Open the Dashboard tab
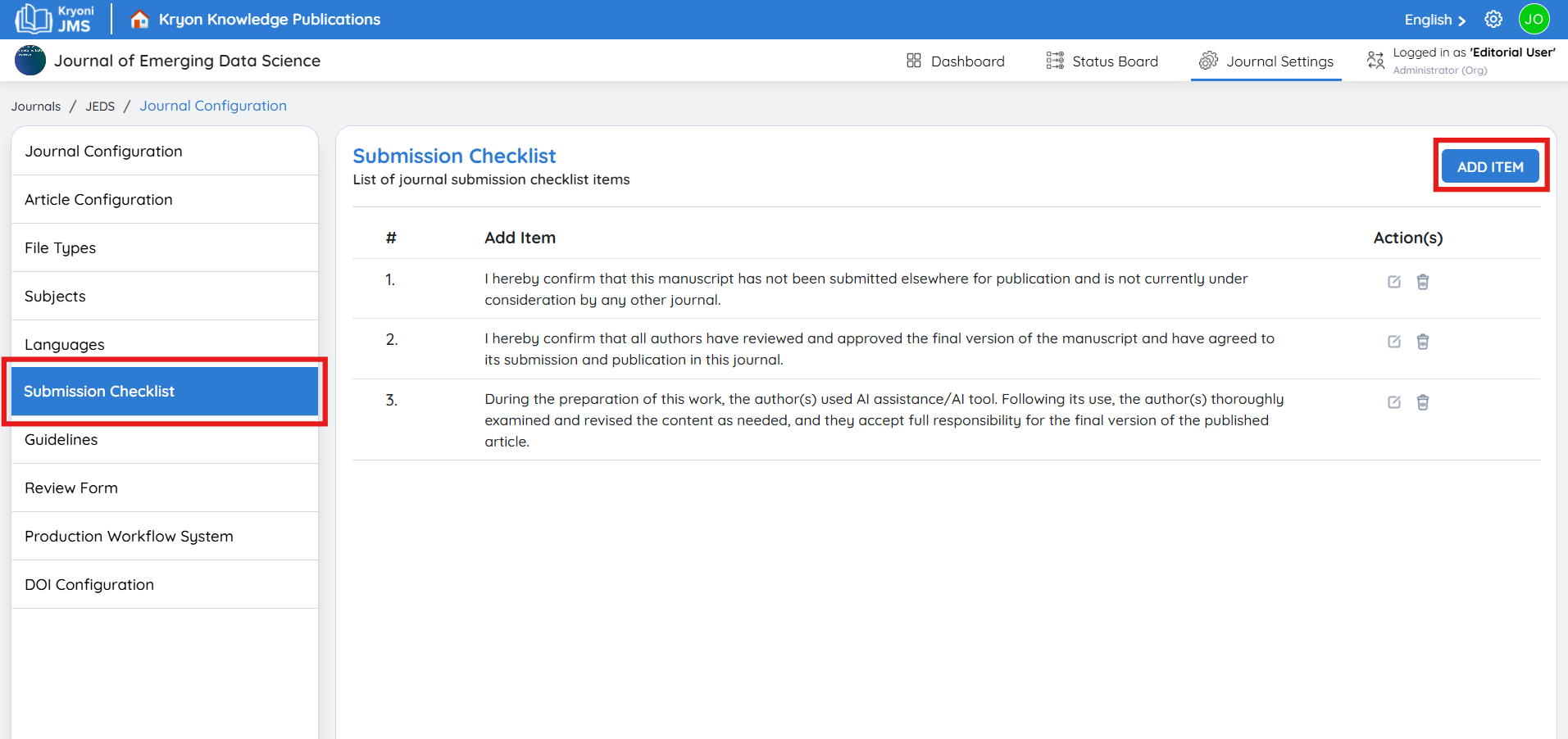 pyautogui.click(x=956, y=61)
